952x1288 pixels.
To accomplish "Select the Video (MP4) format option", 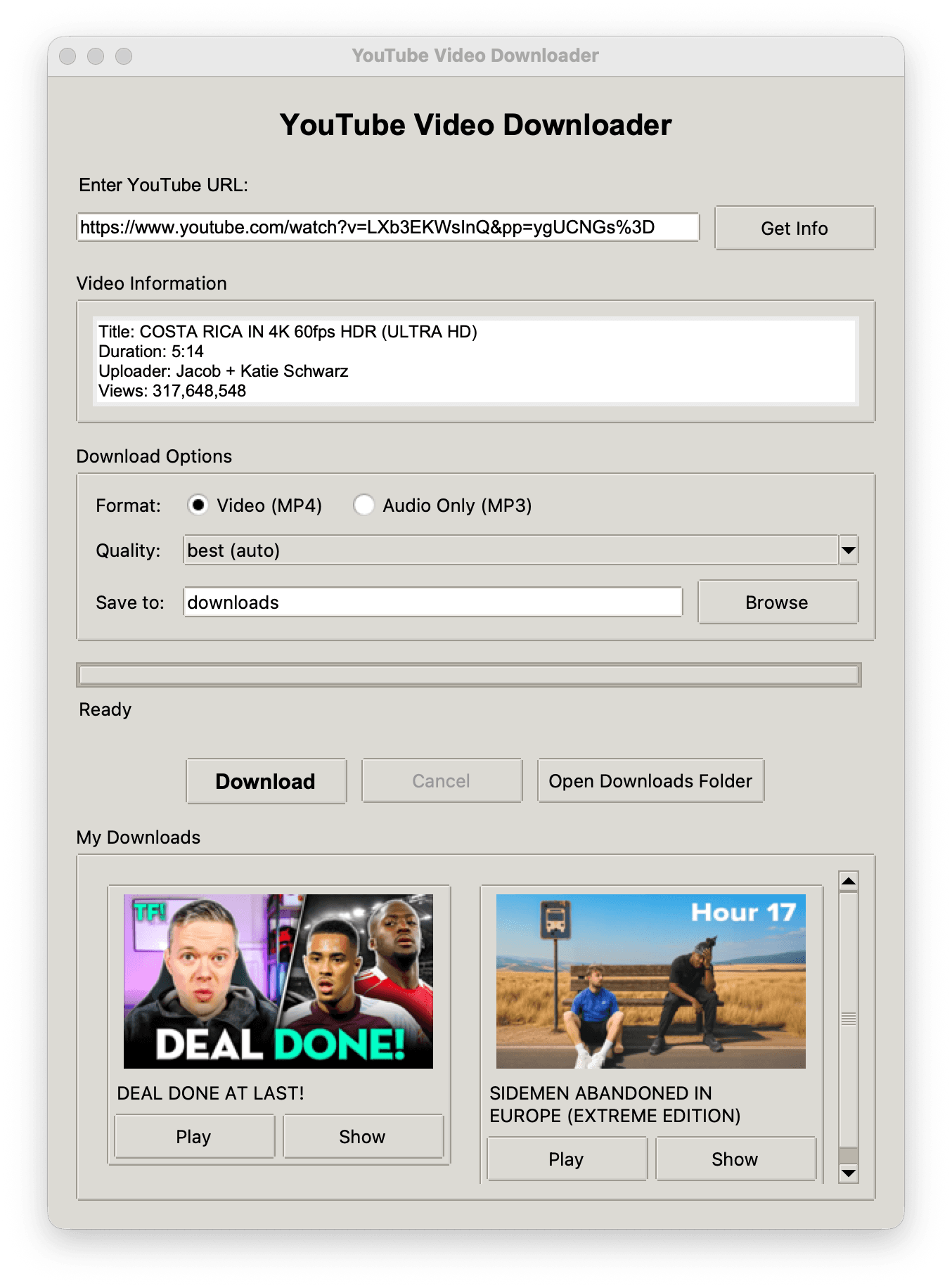I will [x=255, y=505].
